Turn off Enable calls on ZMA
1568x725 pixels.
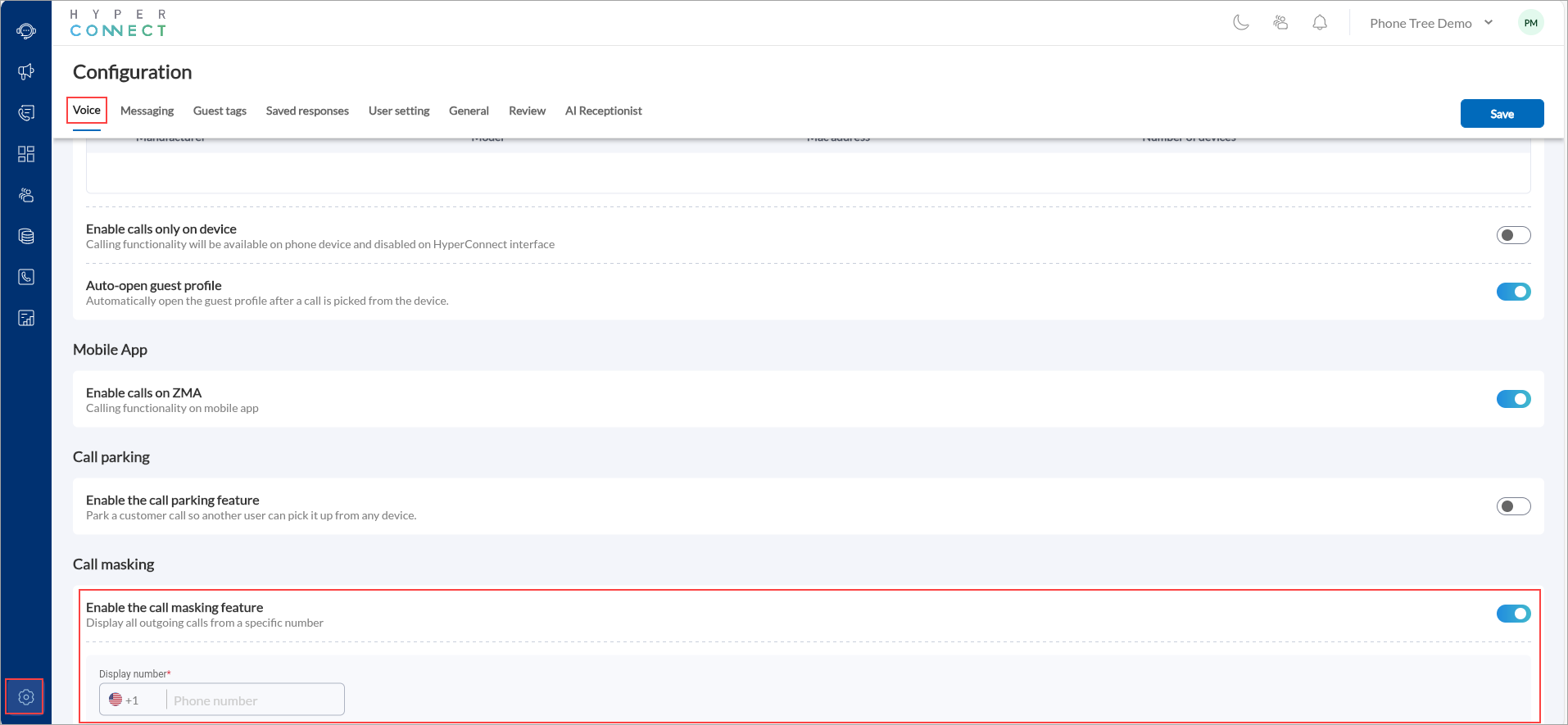tap(1512, 399)
